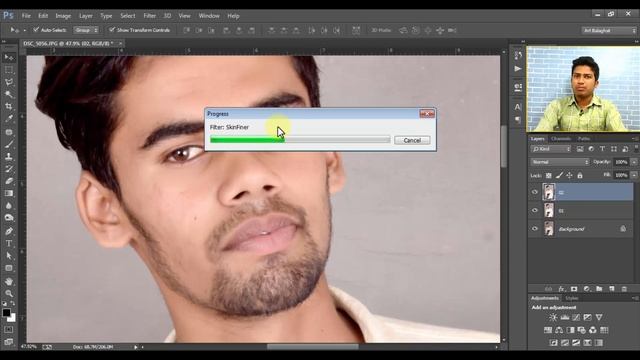Select the Eyedropper tool
The image size is (640, 360).
pos(9,119)
